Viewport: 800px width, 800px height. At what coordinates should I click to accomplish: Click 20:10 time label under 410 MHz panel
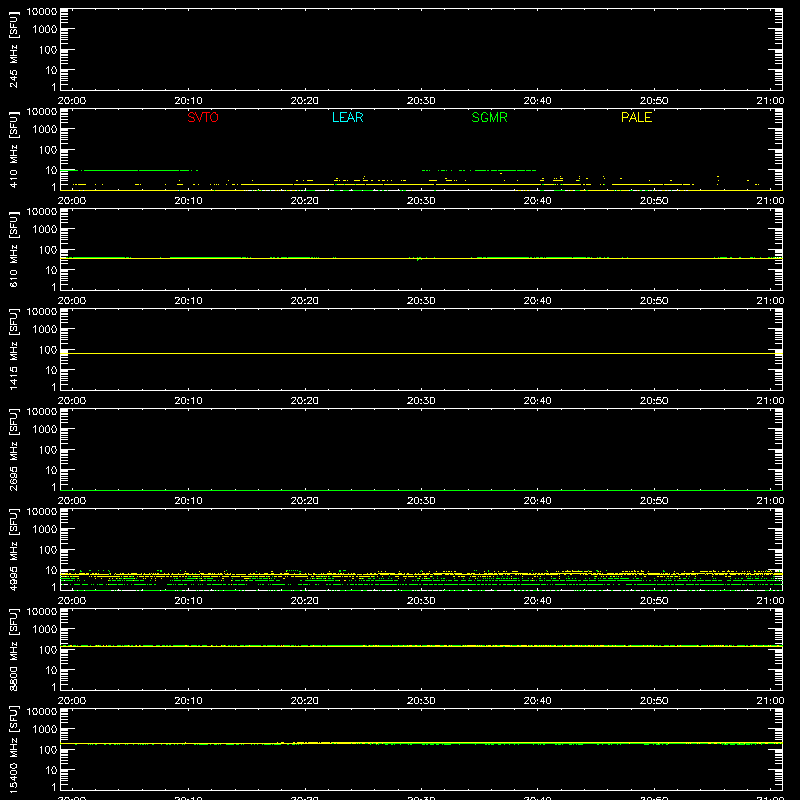tap(188, 201)
